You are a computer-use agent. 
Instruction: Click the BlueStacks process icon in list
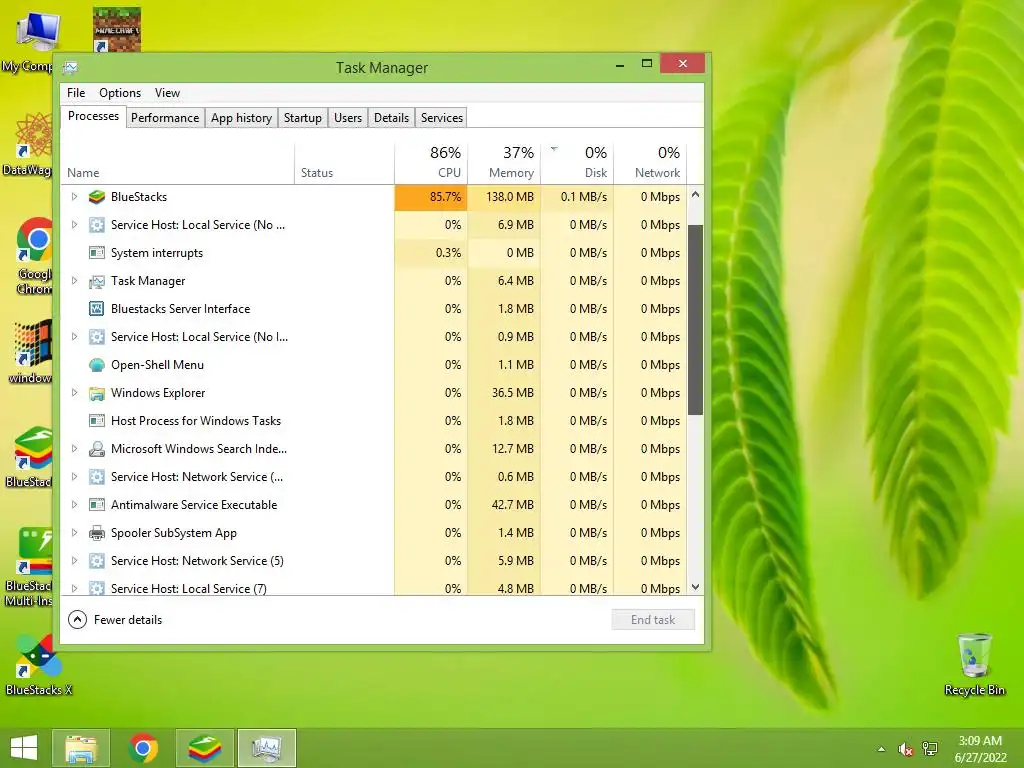[x=97, y=197]
